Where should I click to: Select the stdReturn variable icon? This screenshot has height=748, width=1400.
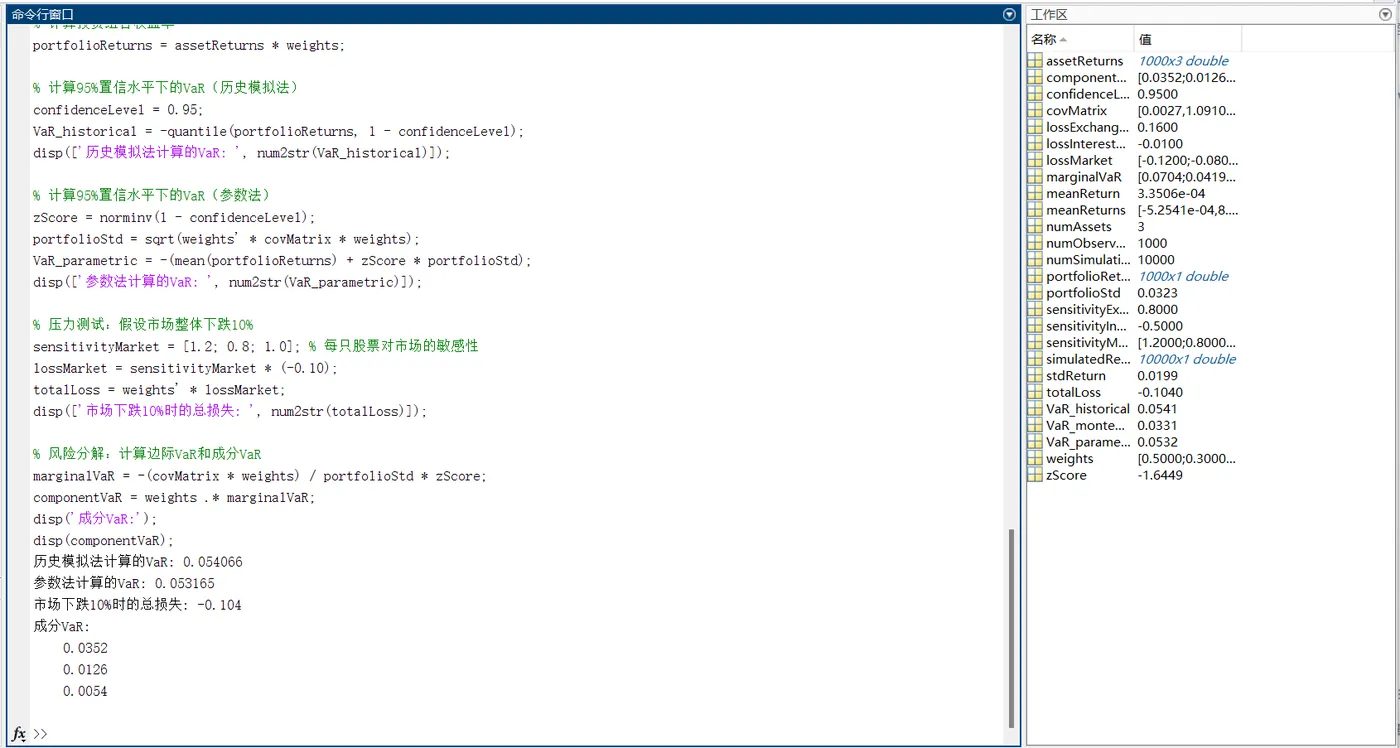point(1036,376)
